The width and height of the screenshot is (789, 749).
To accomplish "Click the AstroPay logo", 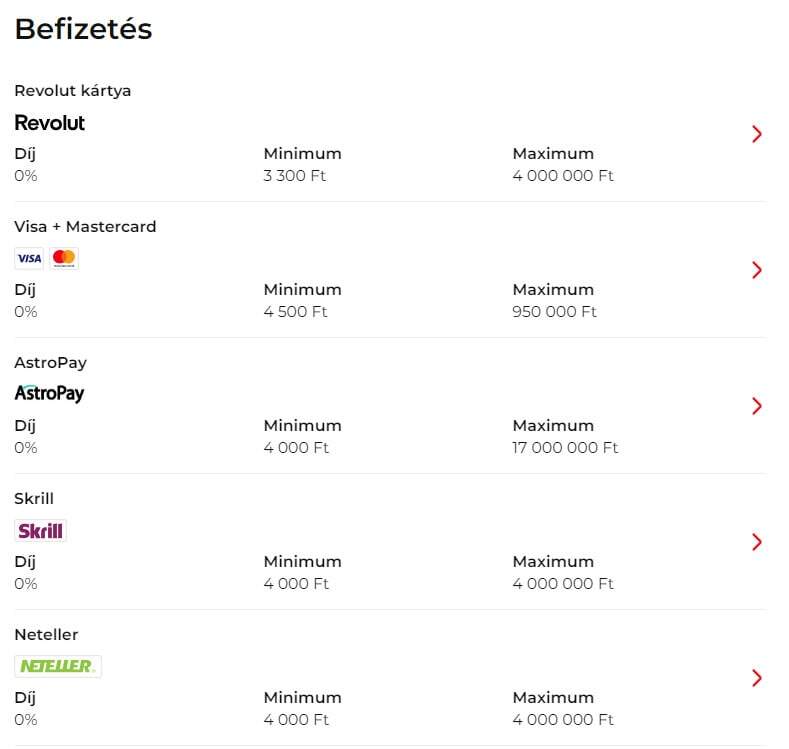I will pyautogui.click(x=49, y=394).
